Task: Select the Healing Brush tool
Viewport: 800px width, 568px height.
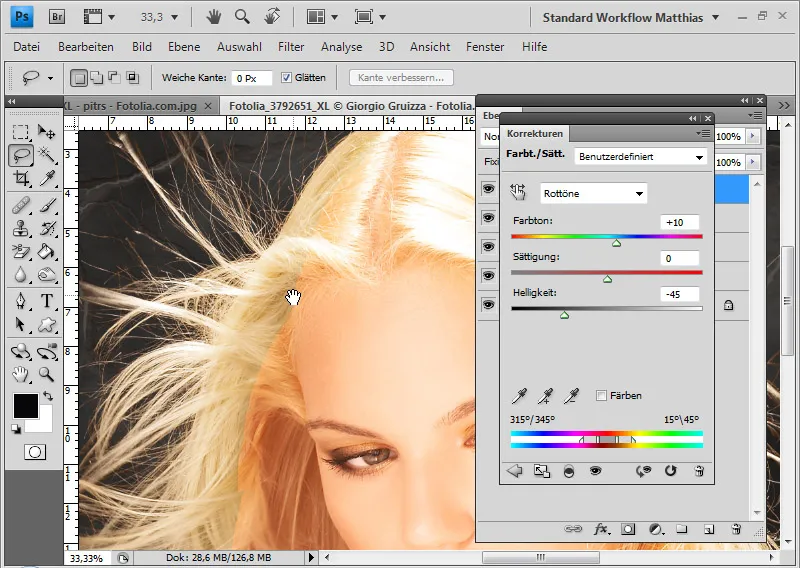Action: pyautogui.click(x=21, y=206)
